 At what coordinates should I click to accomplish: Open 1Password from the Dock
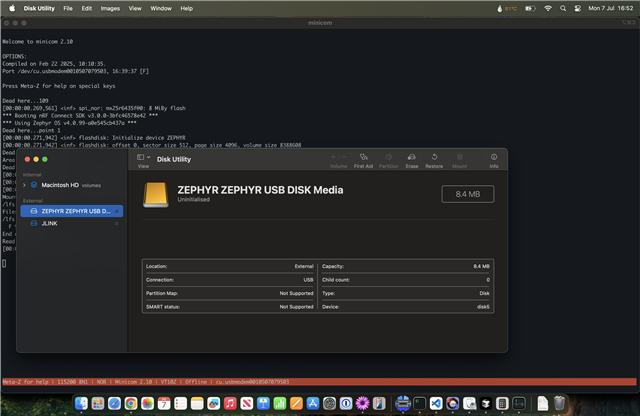tap(346, 403)
